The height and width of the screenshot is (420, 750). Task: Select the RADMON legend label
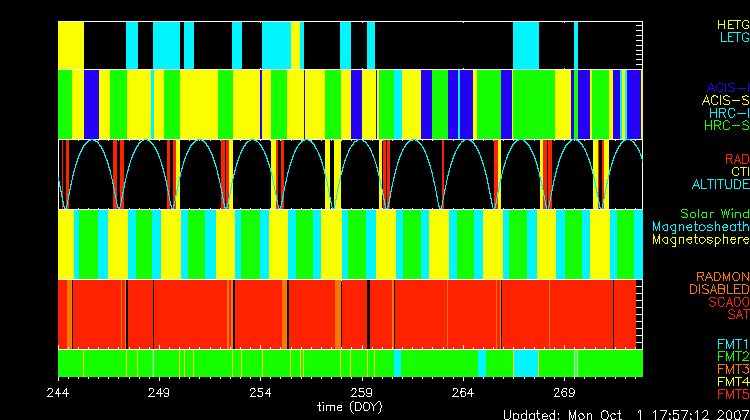pos(723,277)
